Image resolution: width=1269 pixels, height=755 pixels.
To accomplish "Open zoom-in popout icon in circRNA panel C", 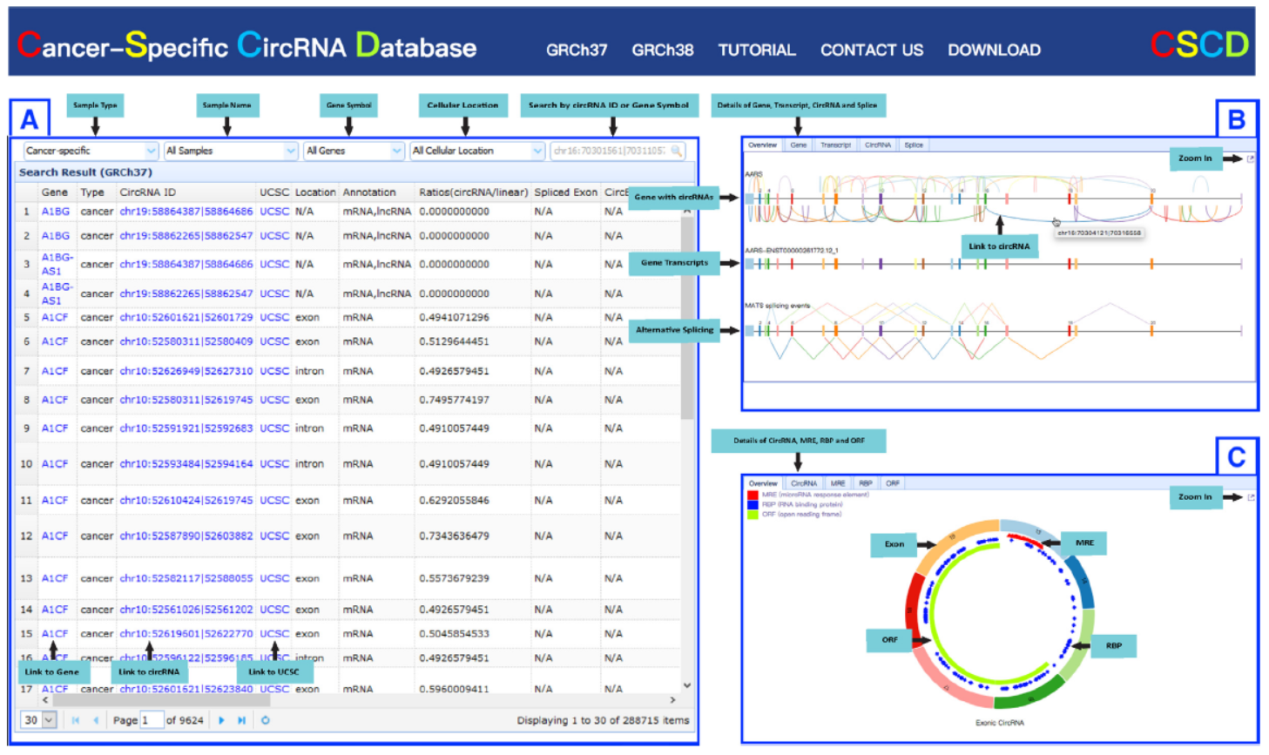I will click(1249, 496).
